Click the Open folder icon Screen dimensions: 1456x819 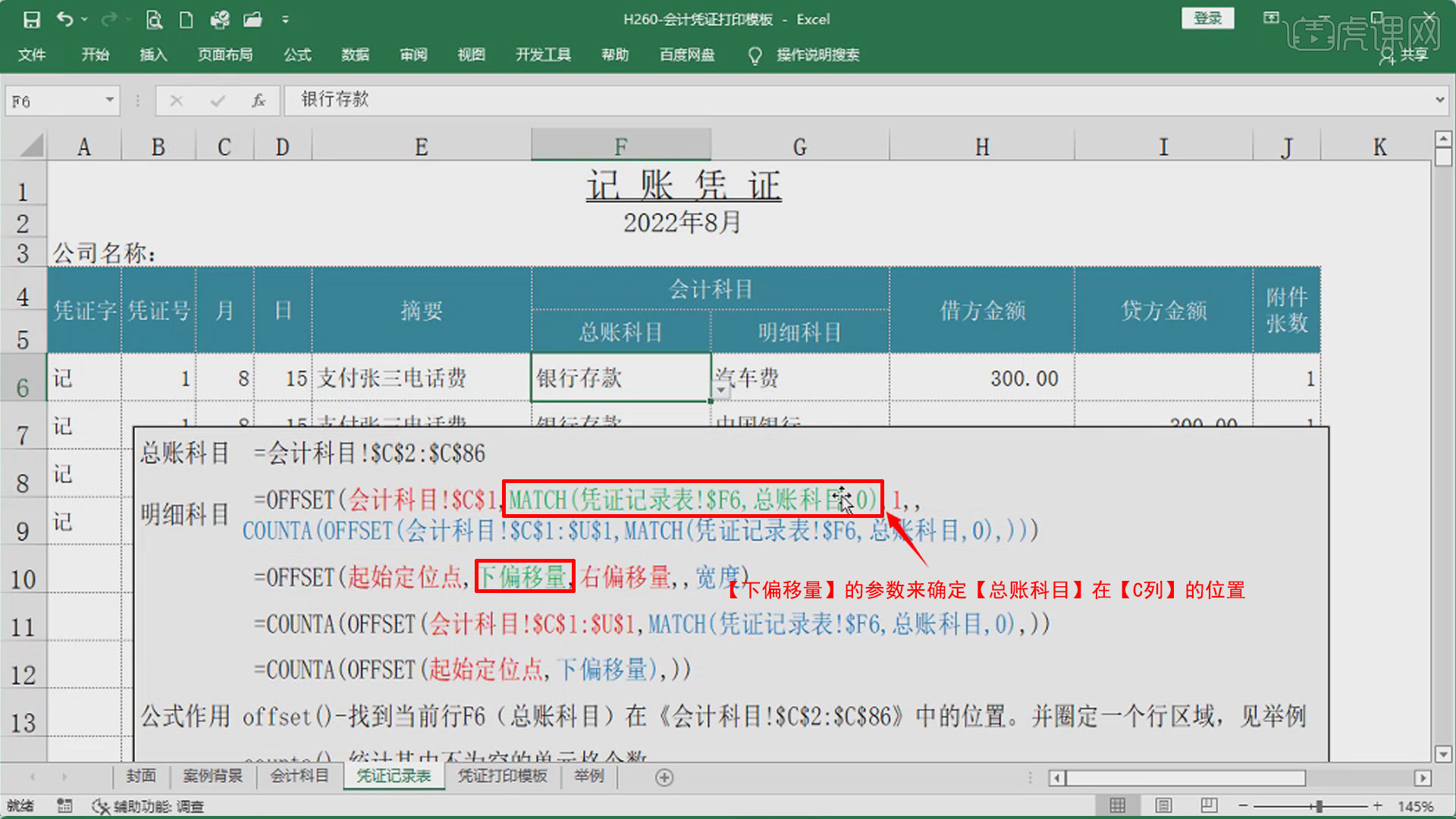point(253,20)
